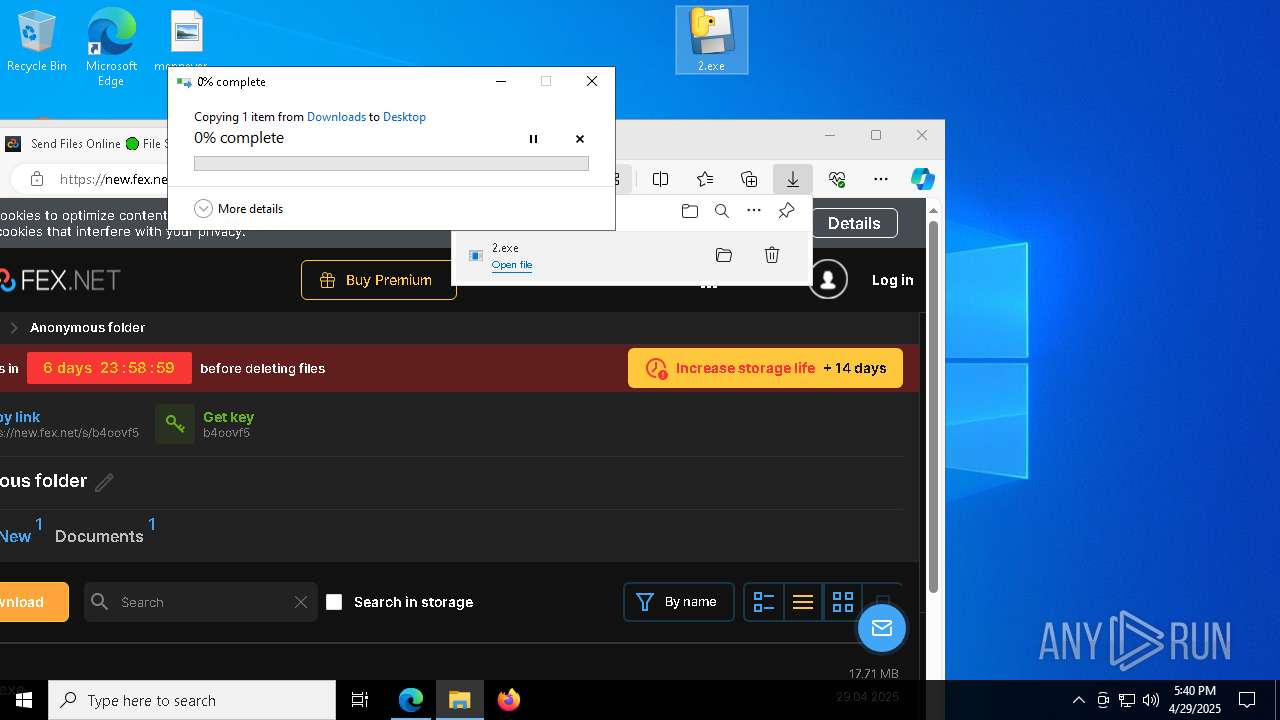This screenshot has height=720, width=1280.
Task: Open Edge browser essentials heart icon
Action: [x=837, y=179]
